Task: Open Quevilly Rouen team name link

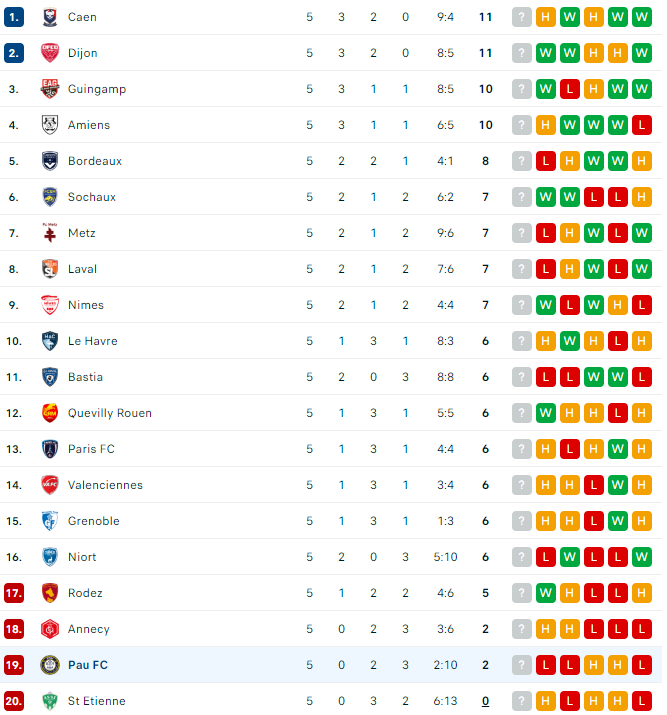Action: [110, 413]
